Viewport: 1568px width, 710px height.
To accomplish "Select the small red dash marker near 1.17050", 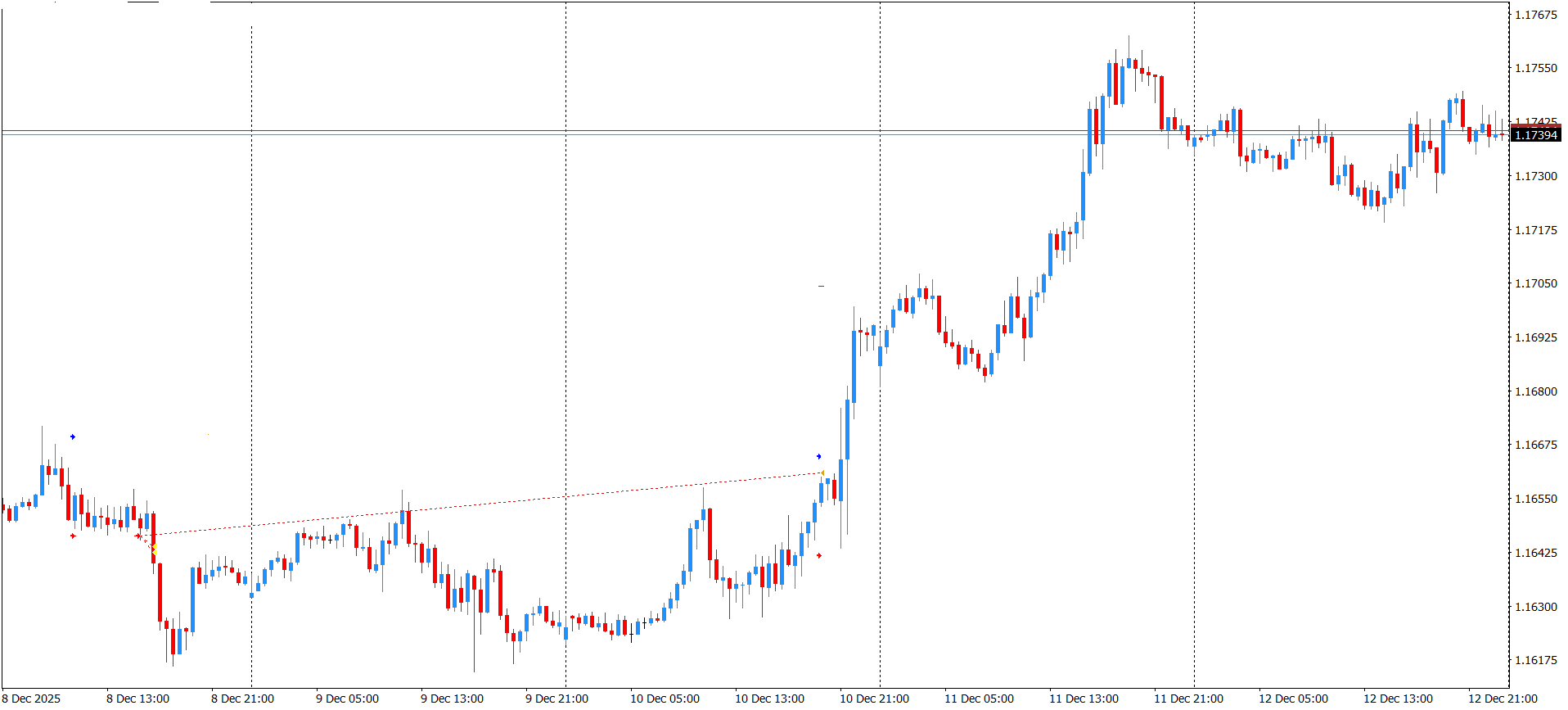I will click(x=821, y=286).
